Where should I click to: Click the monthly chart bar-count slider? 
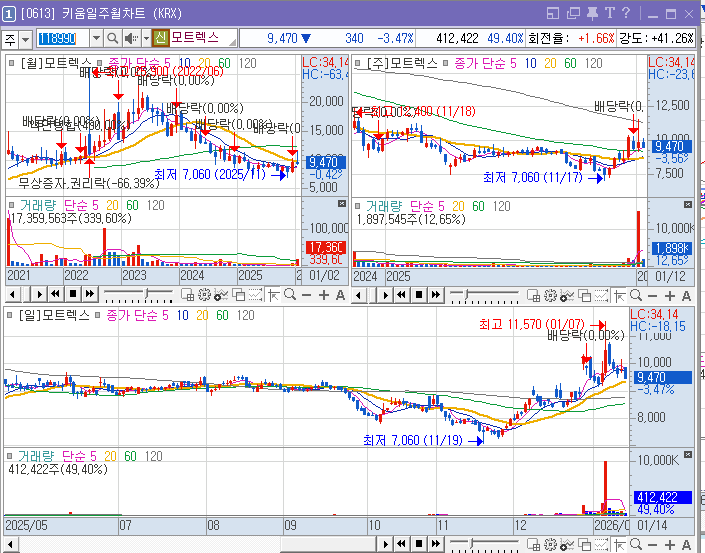[138, 295]
